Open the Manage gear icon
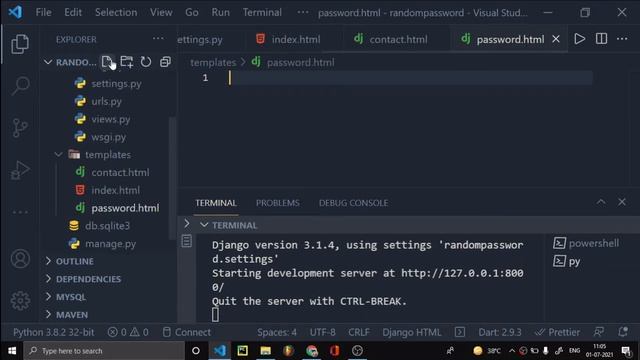640x360 pixels. [20, 300]
